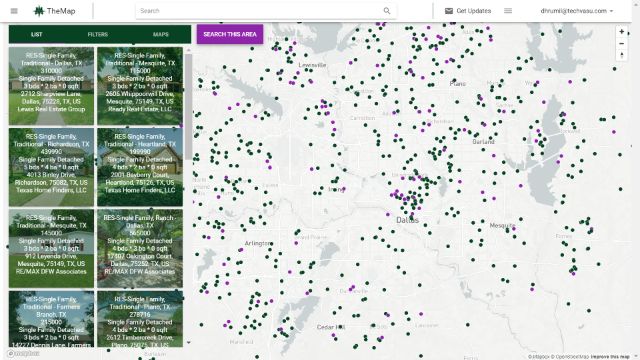The image size is (640, 360).
Task: Click the Irving label on map
Action: (337, 189)
